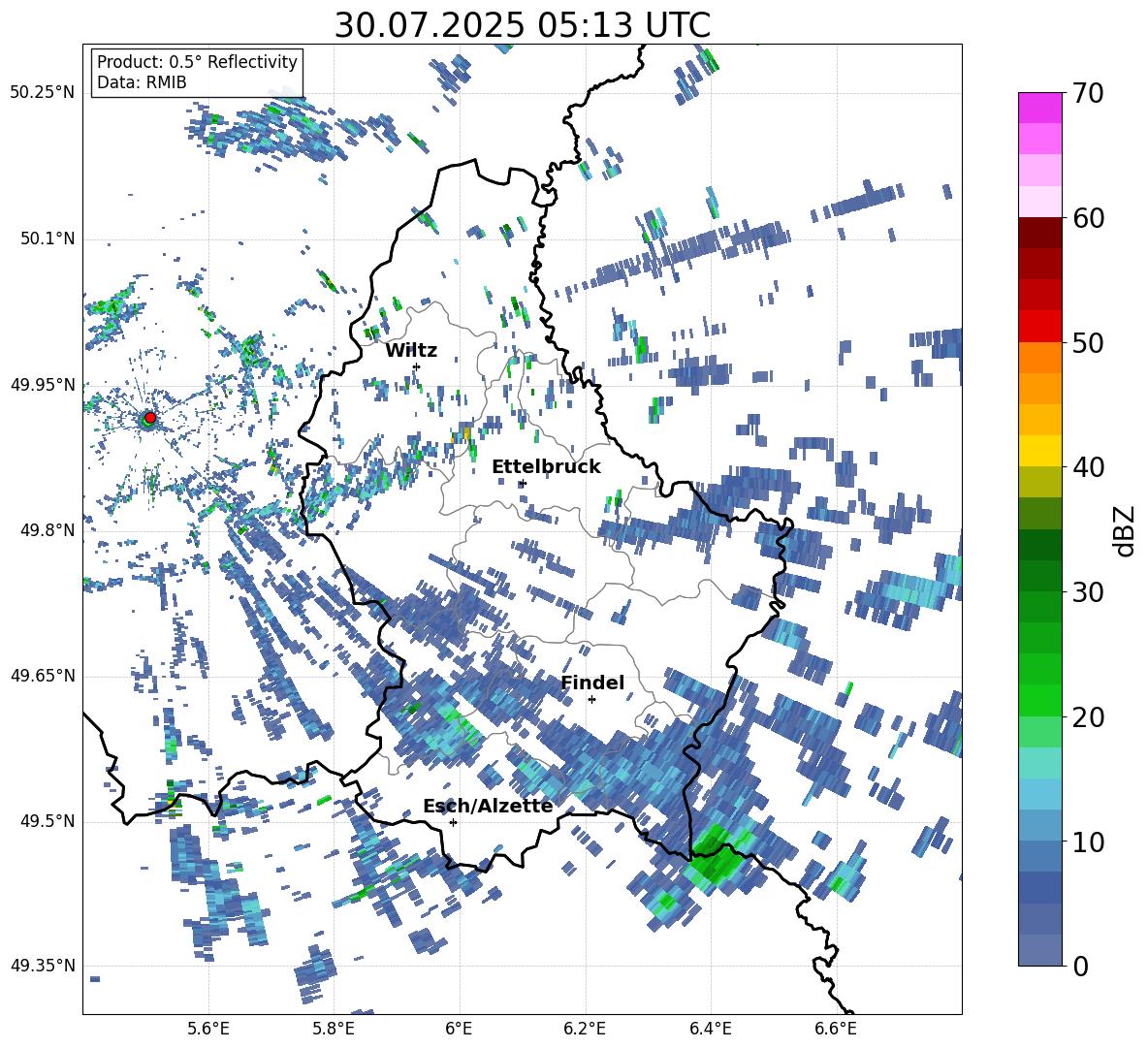
Task: Click the Data: RMIB text
Action: [142, 82]
